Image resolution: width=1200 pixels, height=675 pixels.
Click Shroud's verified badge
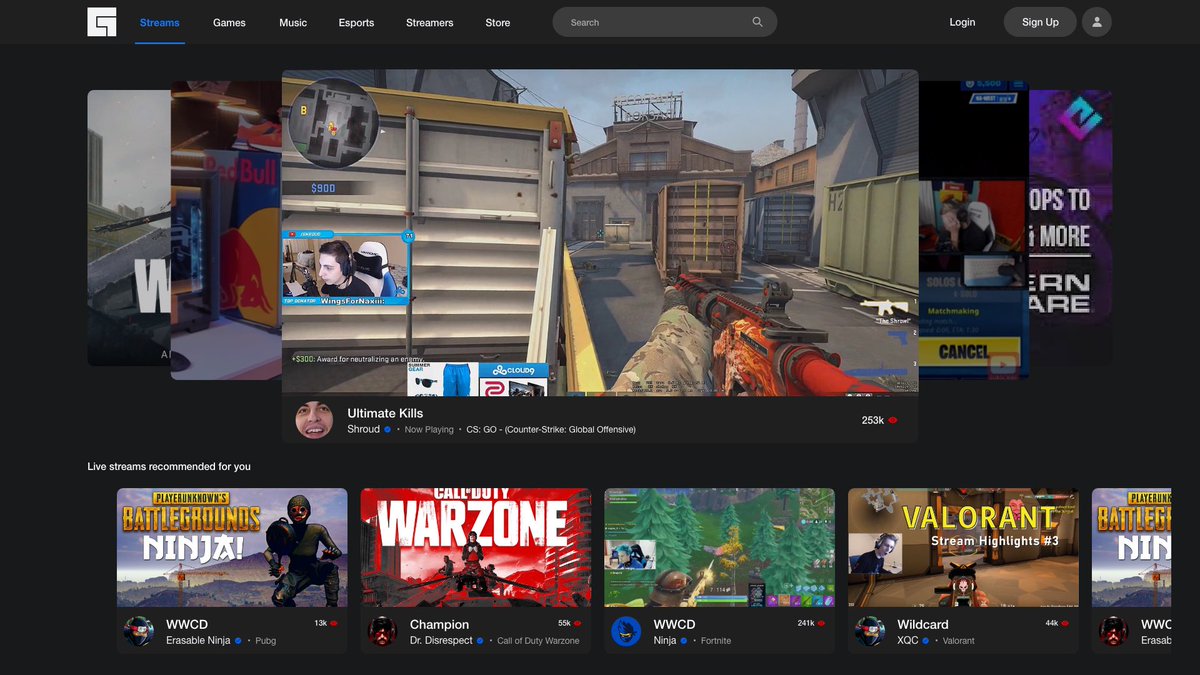coord(388,429)
